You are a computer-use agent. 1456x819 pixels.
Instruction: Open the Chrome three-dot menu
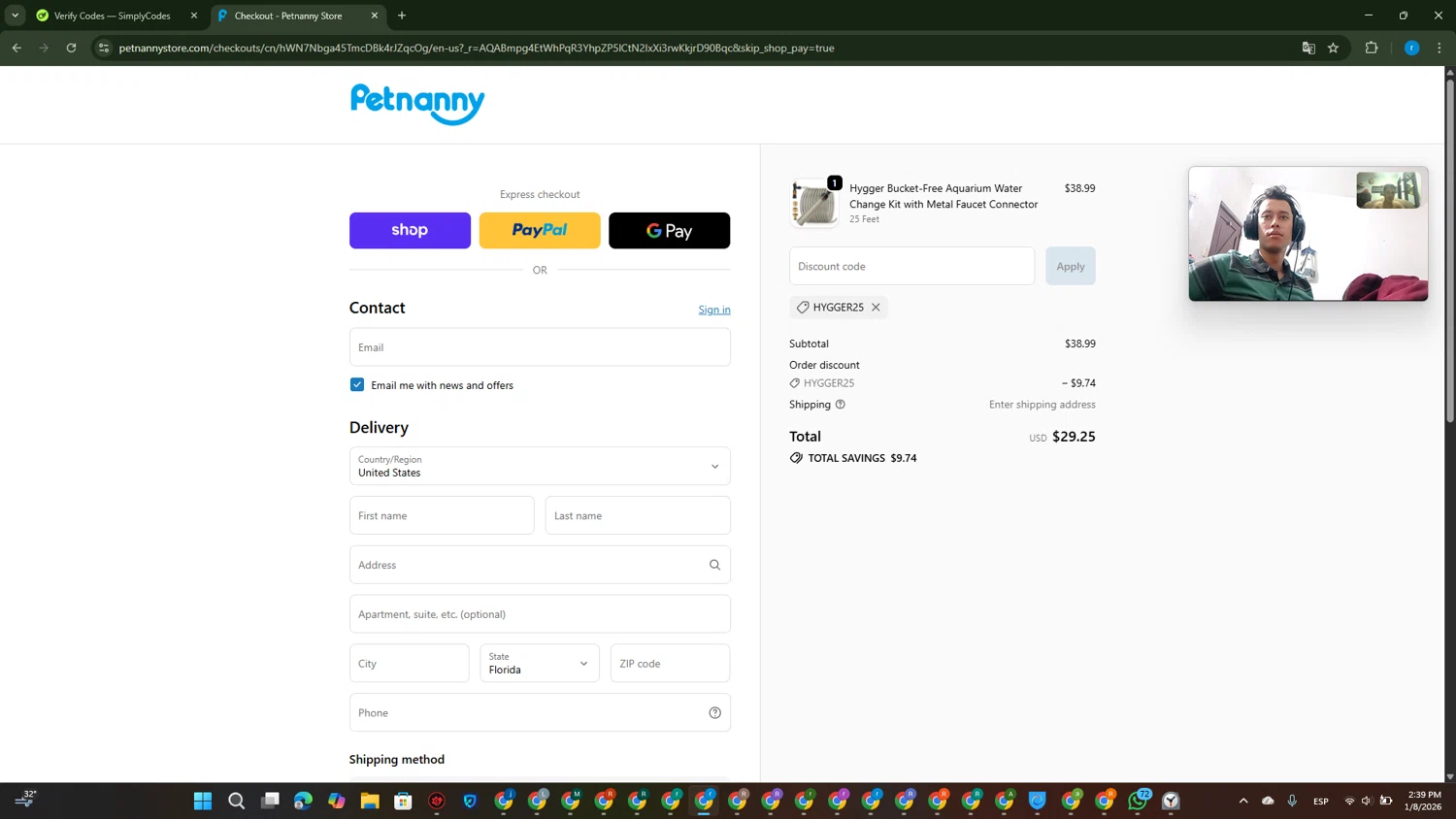(x=1439, y=48)
